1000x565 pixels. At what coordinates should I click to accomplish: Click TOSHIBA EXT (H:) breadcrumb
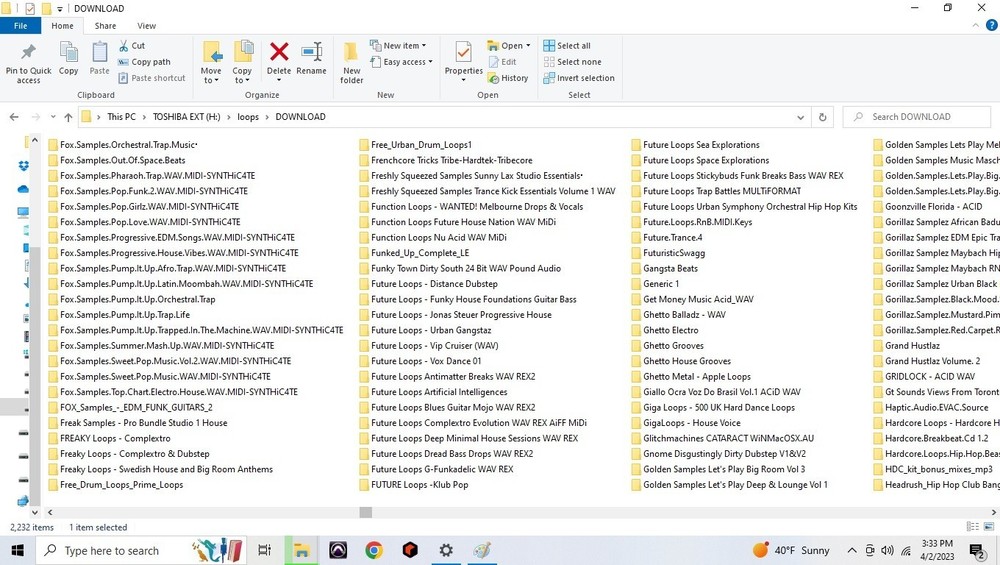tap(186, 117)
